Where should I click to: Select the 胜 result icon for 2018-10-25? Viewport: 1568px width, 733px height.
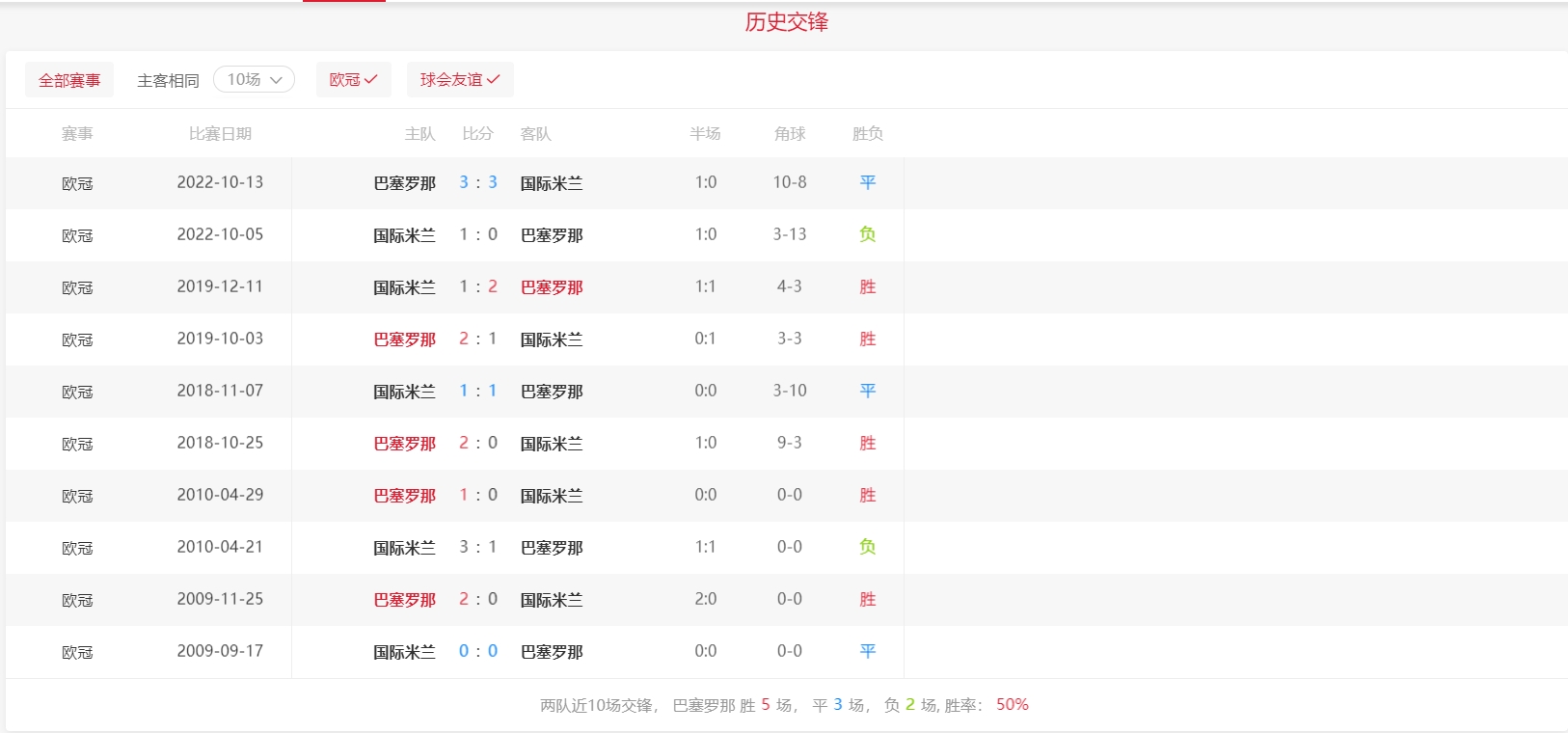[867, 443]
